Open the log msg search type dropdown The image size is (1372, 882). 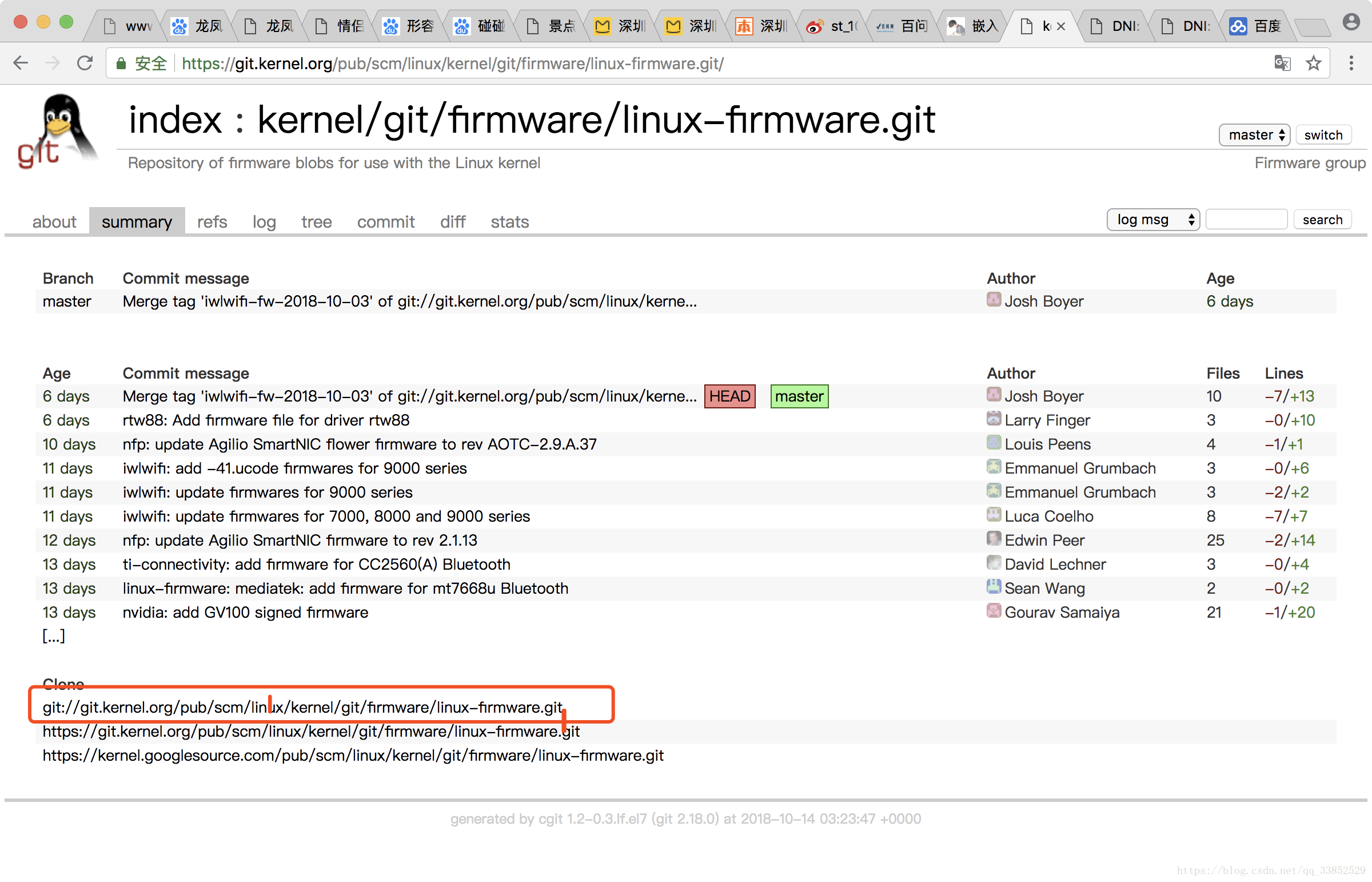click(x=1153, y=219)
